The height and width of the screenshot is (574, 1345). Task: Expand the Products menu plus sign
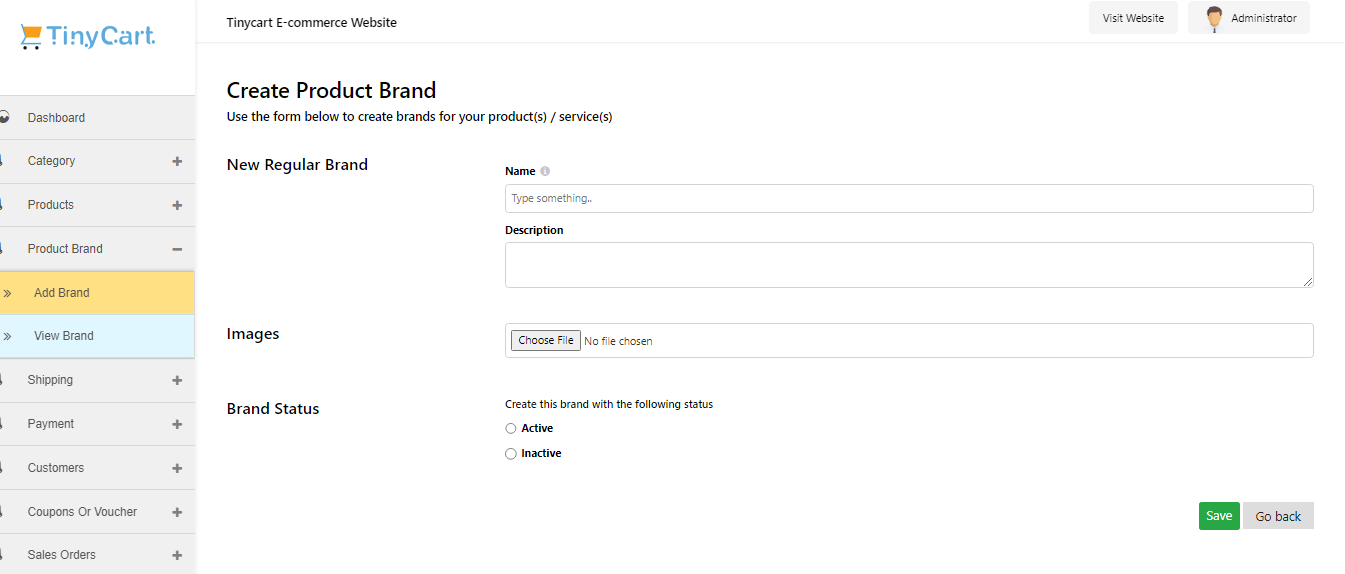(x=177, y=205)
